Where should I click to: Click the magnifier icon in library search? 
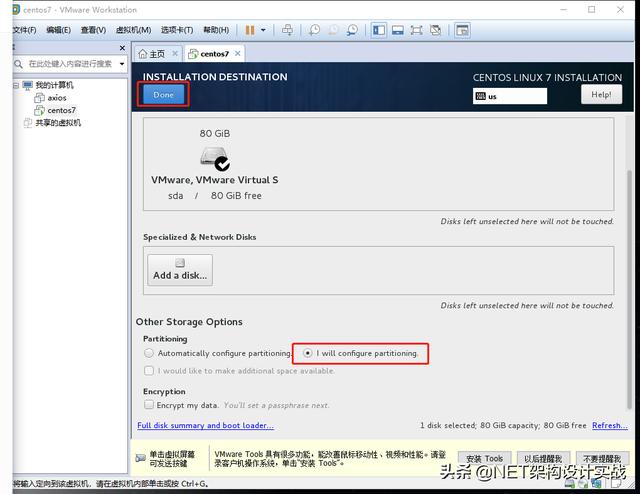point(18,64)
